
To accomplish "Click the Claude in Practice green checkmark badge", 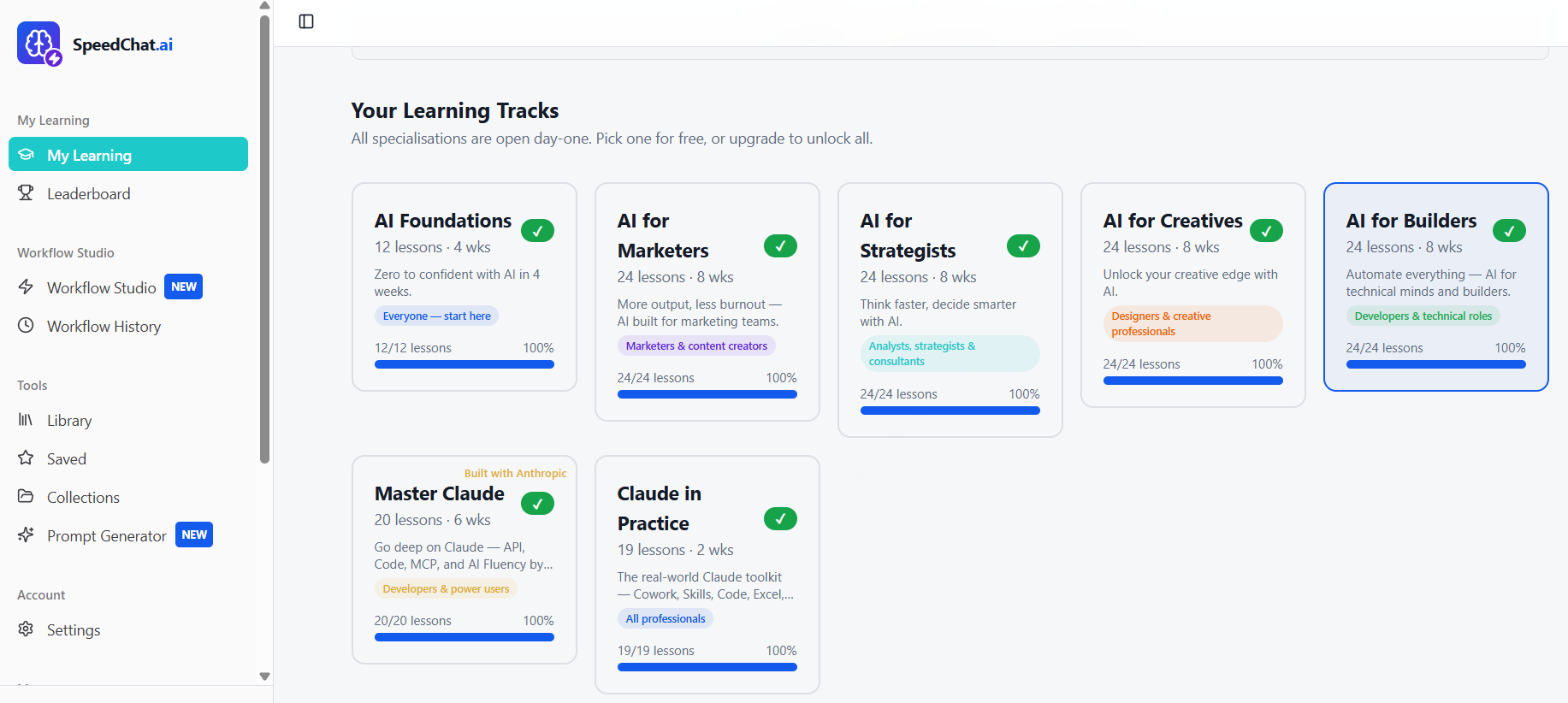I will coord(780,519).
